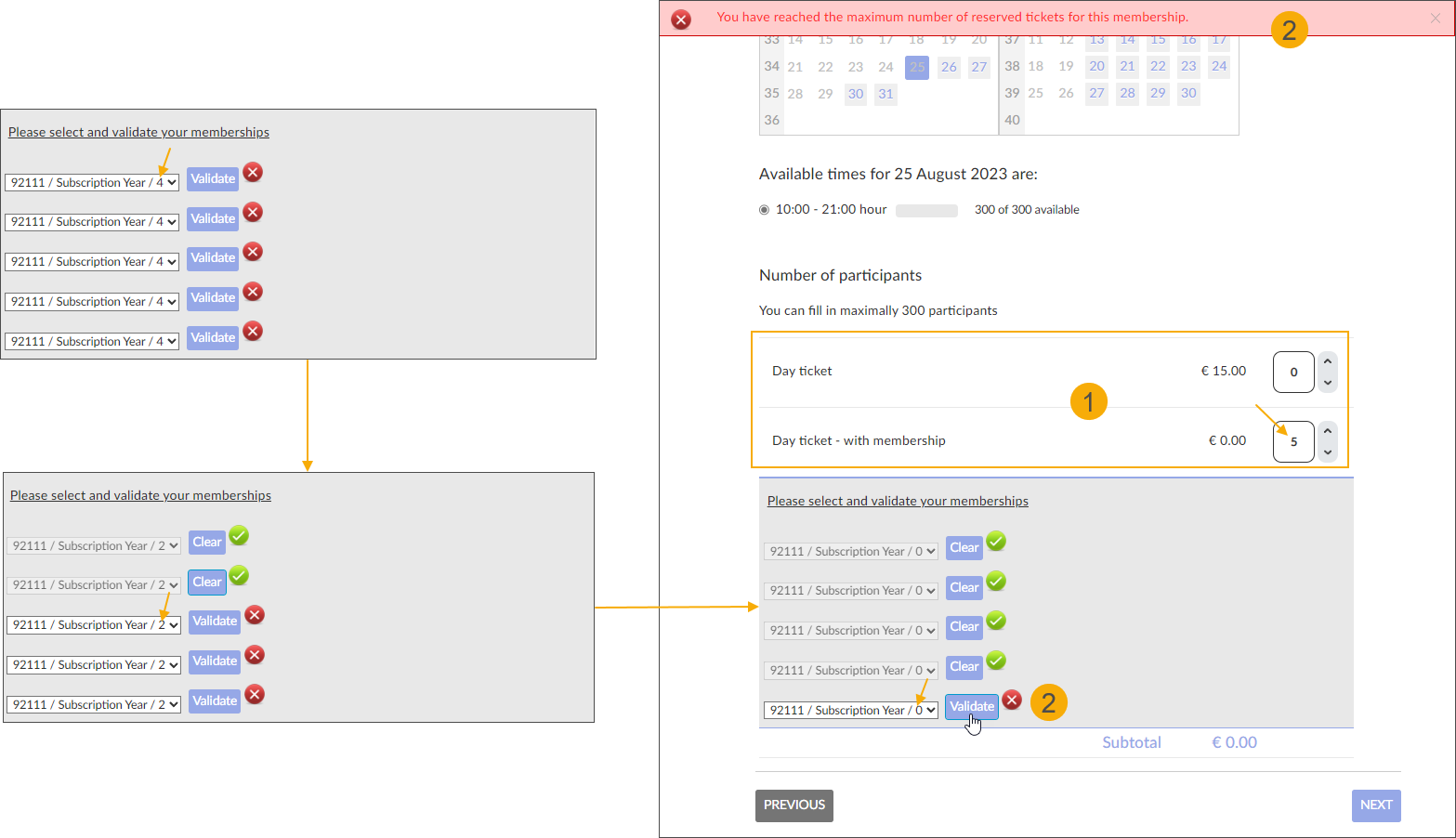Click the ticket availability progress bar
This screenshot has width=1456, height=838.
point(926,210)
